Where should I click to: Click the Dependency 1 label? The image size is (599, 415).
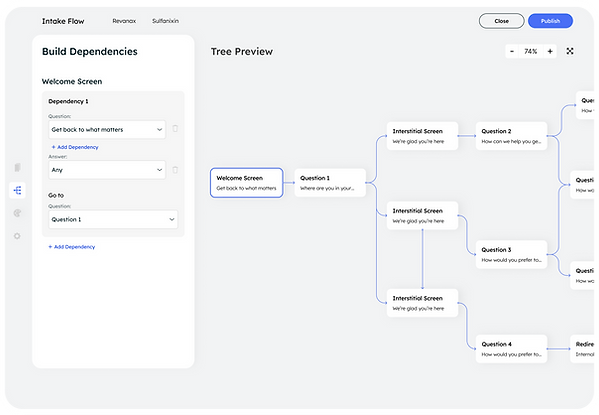68,101
